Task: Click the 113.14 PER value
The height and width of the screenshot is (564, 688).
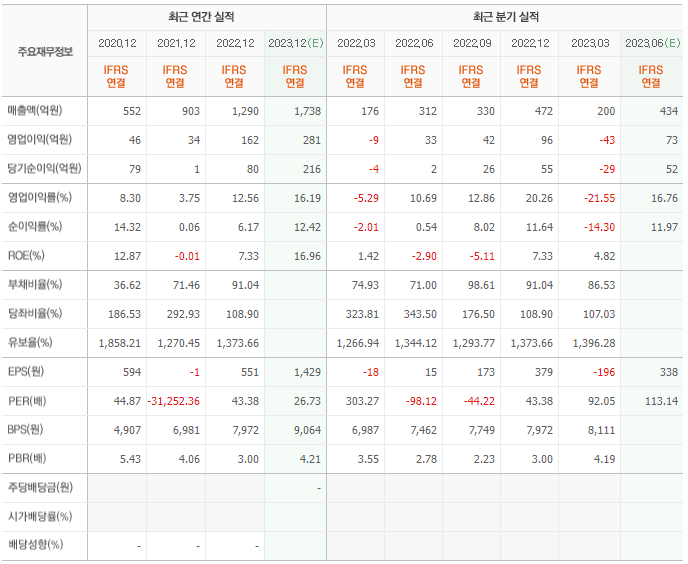Action: (x=661, y=401)
